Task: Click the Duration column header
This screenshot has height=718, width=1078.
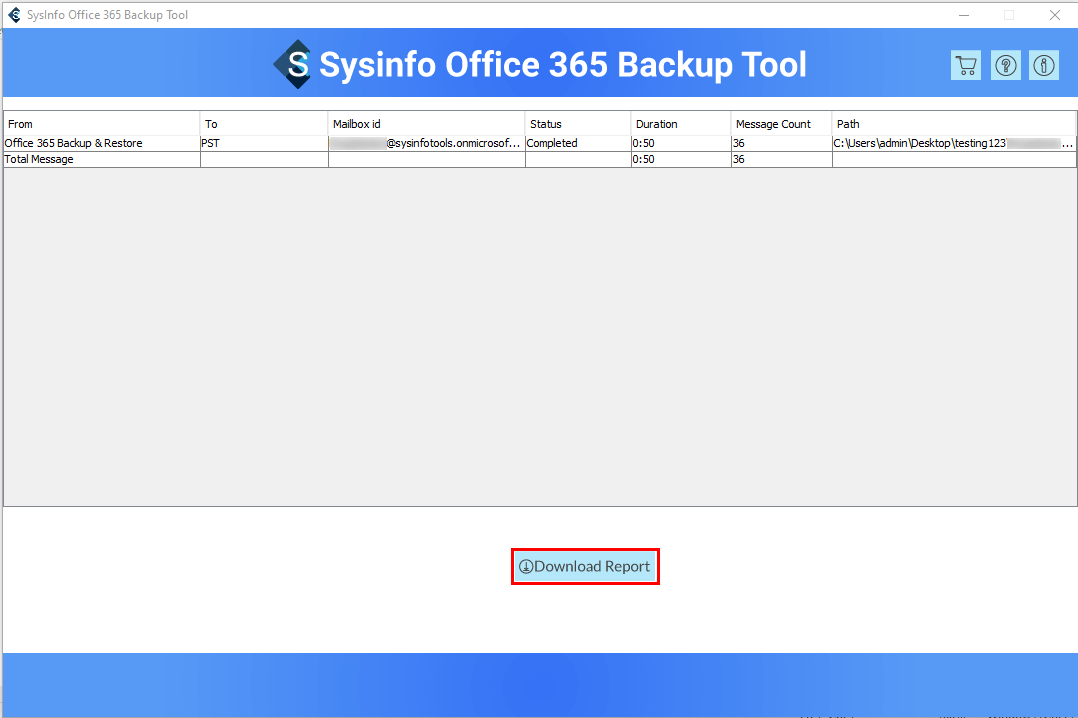Action: (680, 124)
